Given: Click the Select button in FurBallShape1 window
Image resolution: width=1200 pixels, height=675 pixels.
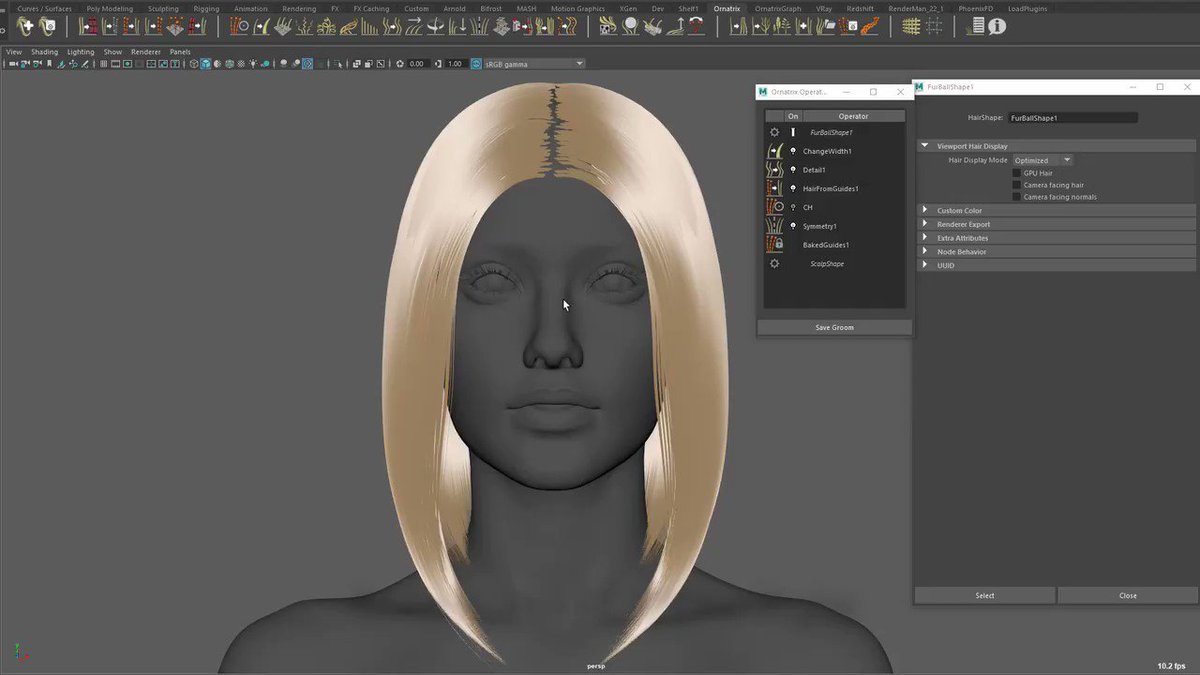Looking at the screenshot, I should (985, 595).
